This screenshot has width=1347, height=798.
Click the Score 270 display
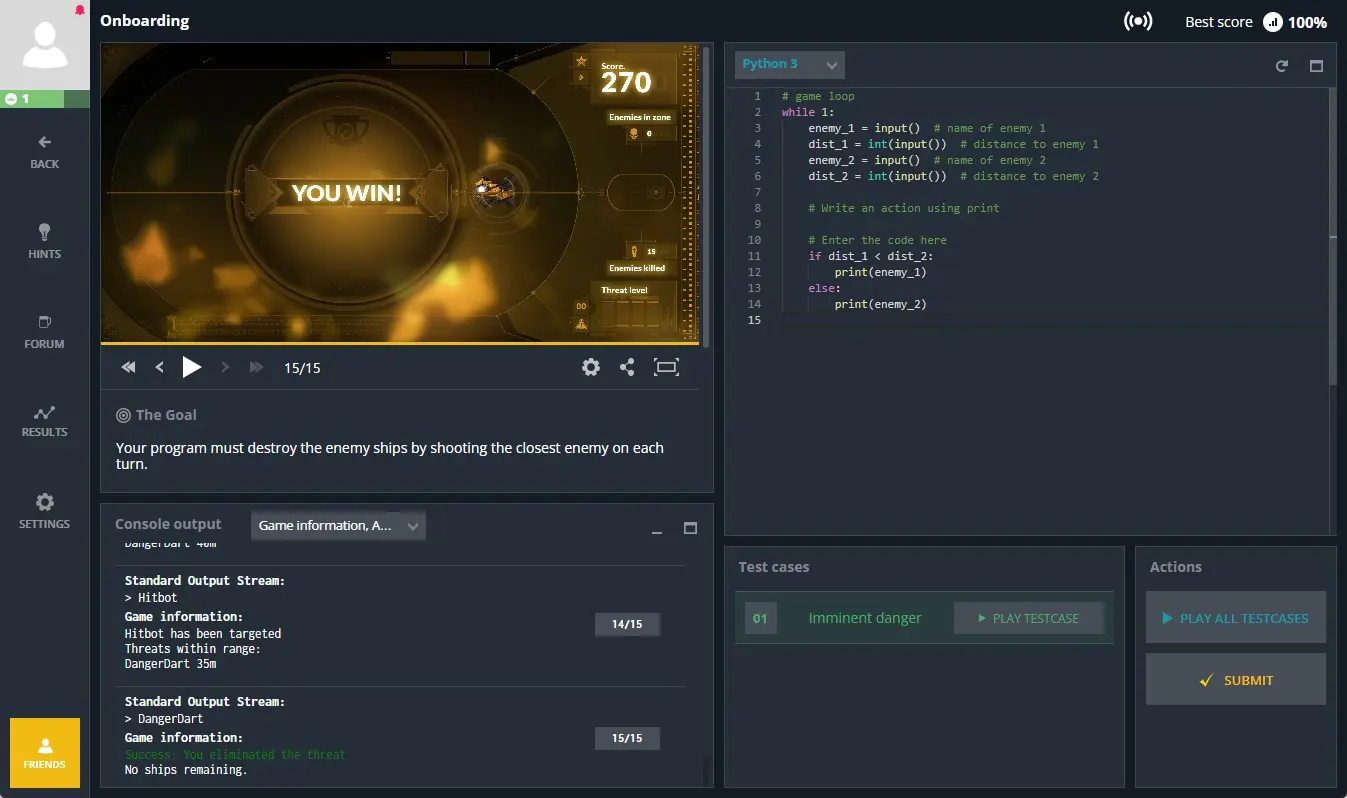click(x=626, y=78)
